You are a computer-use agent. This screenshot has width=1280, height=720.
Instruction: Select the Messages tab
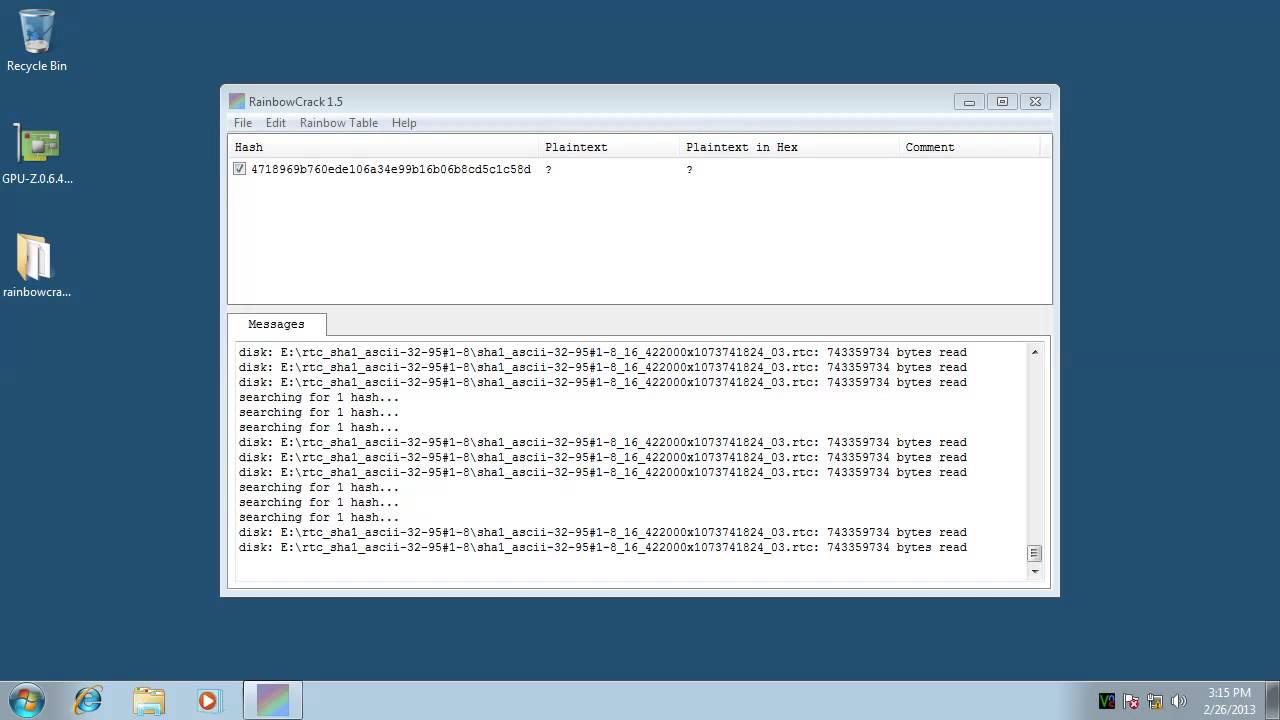tap(276, 324)
